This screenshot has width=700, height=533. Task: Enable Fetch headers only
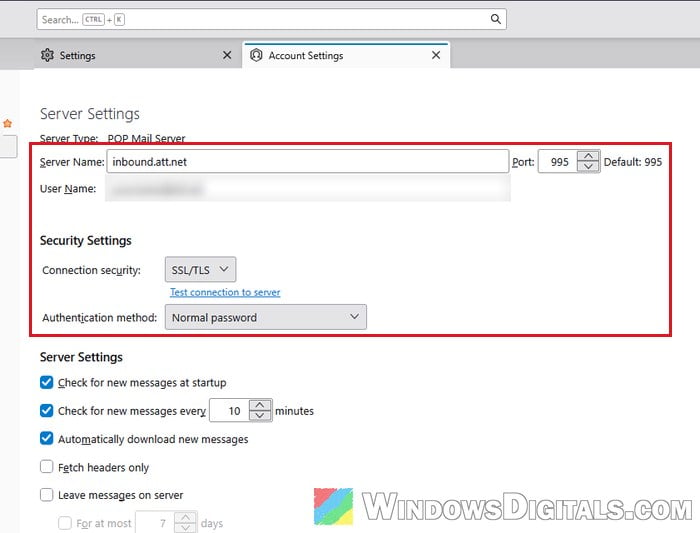coord(46,467)
